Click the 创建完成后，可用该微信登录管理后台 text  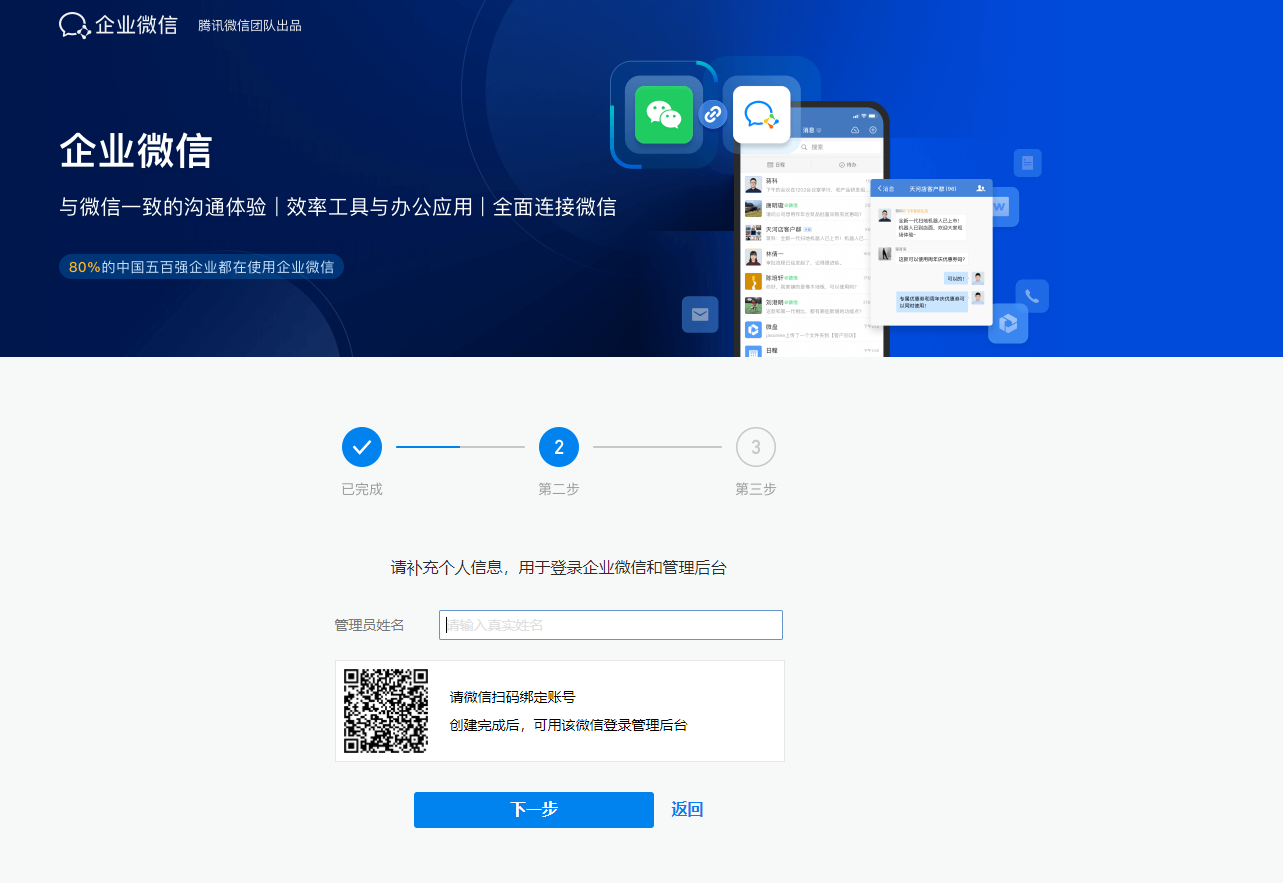[568, 725]
